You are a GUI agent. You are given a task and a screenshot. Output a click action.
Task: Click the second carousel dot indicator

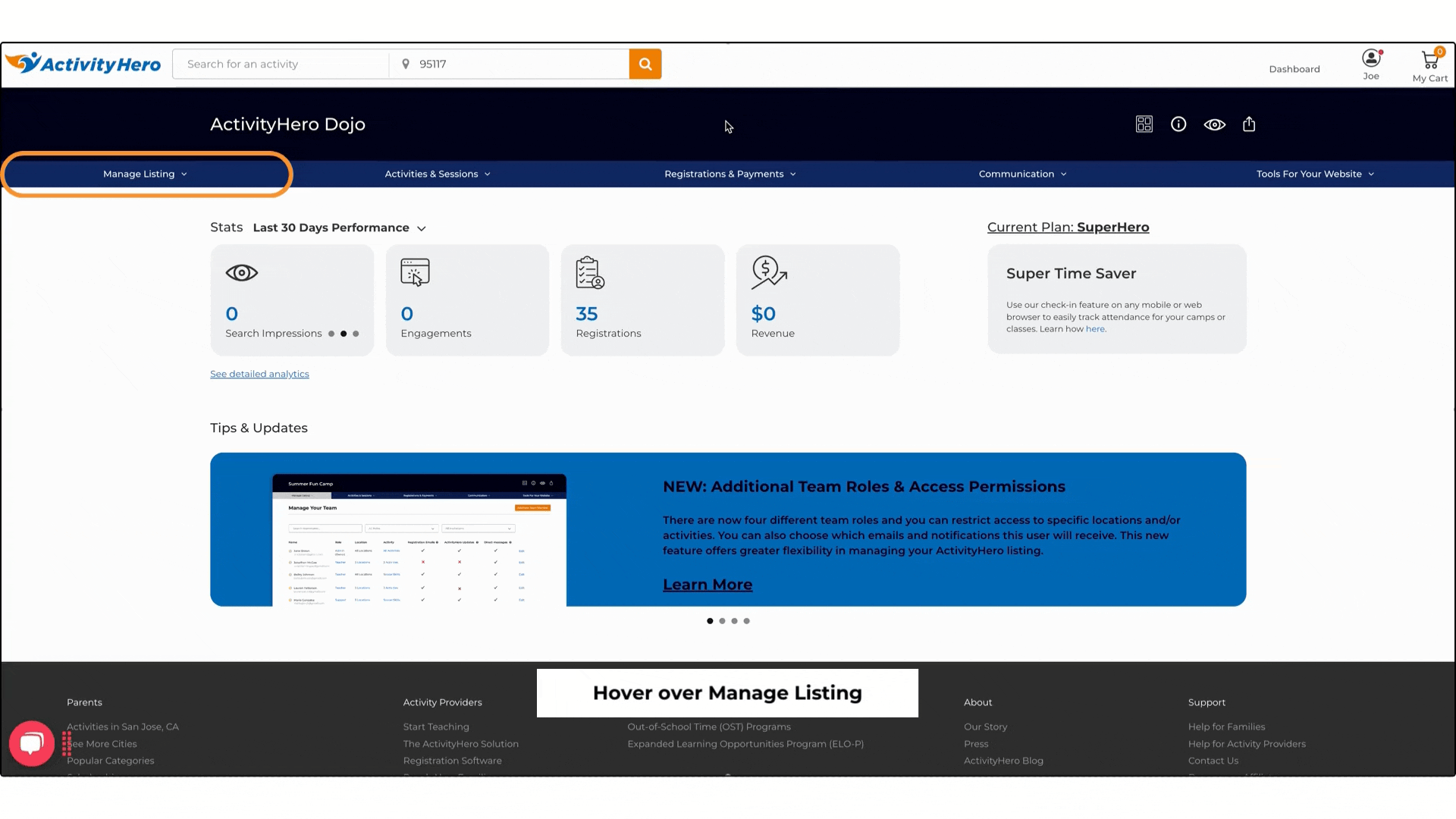point(722,621)
